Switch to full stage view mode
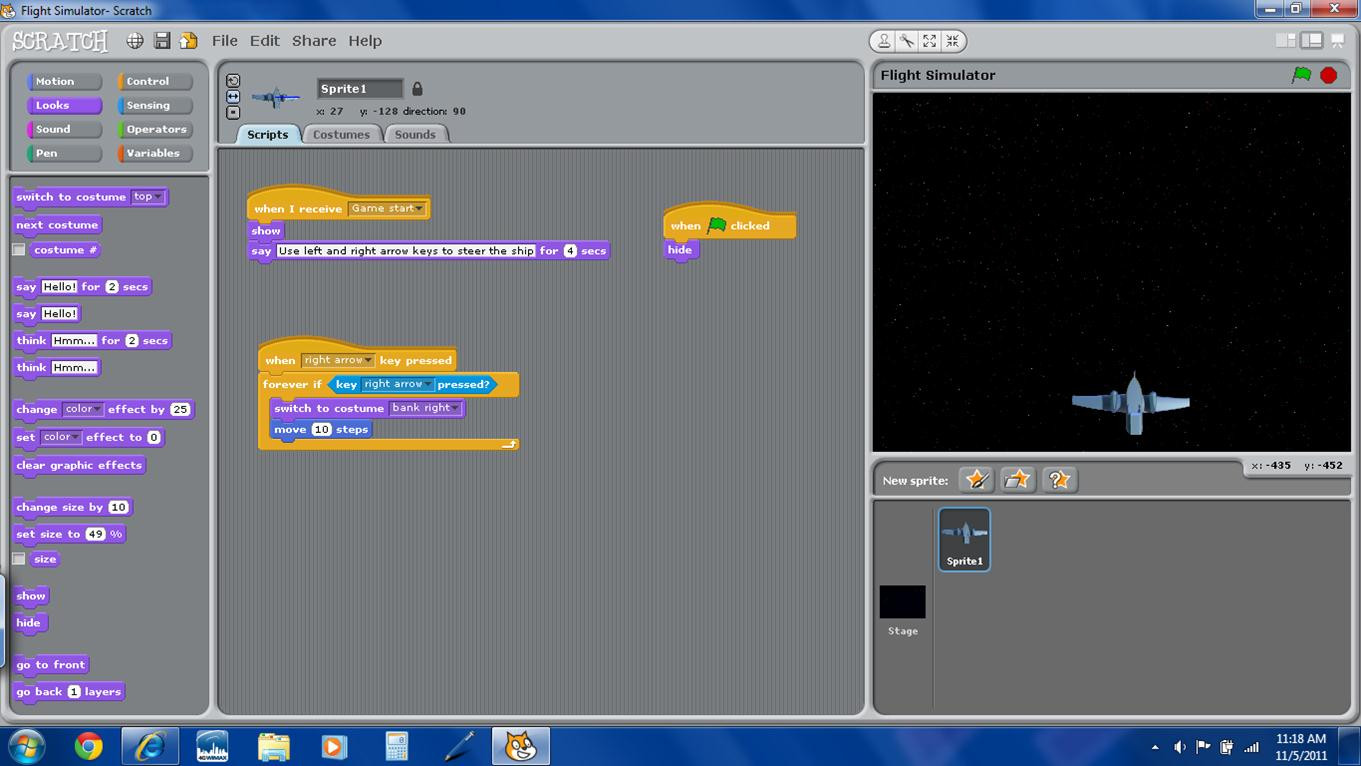The width and height of the screenshot is (1361, 766). click(1311, 41)
